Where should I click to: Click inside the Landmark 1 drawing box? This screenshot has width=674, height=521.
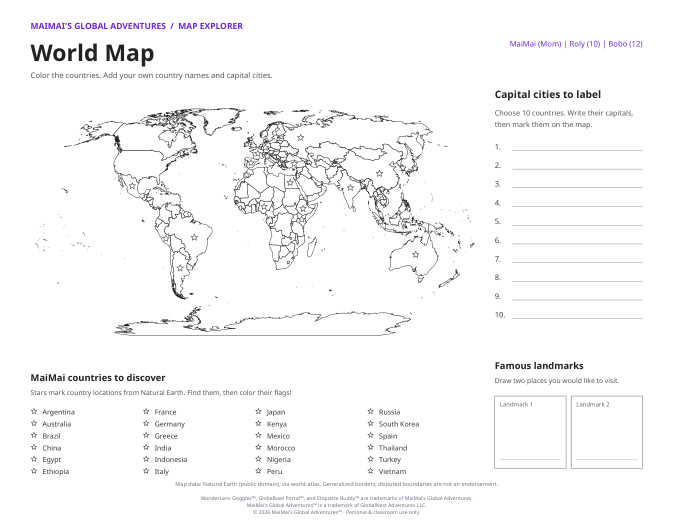point(530,432)
